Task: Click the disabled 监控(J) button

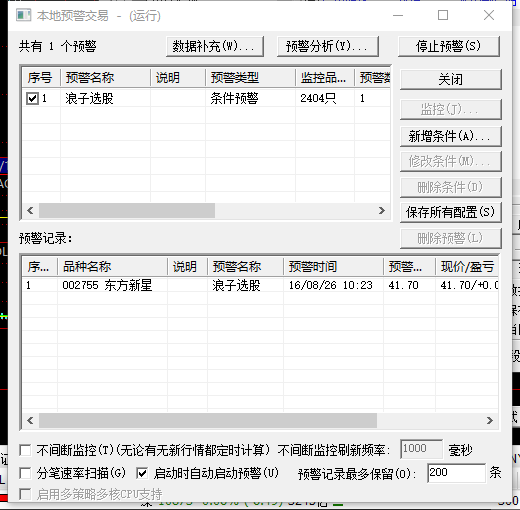Action: click(451, 109)
